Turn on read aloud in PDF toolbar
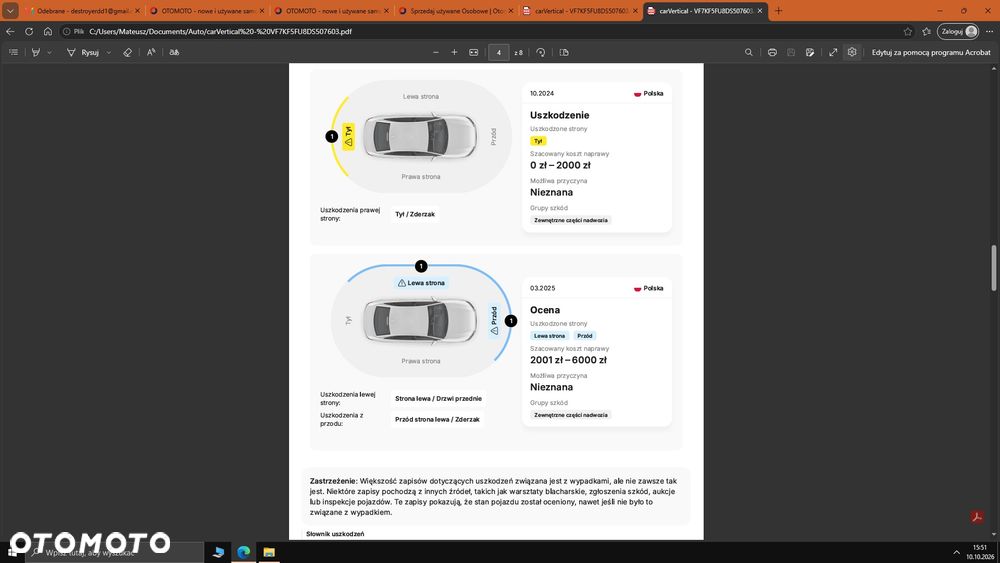1000x563 pixels. coord(151,52)
